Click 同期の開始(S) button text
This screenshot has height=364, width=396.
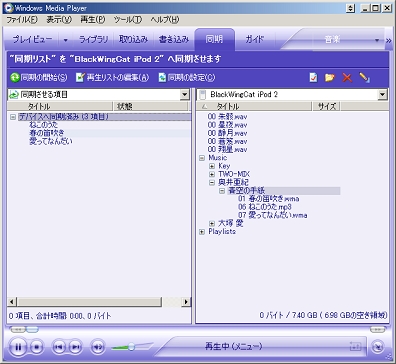coord(44,78)
